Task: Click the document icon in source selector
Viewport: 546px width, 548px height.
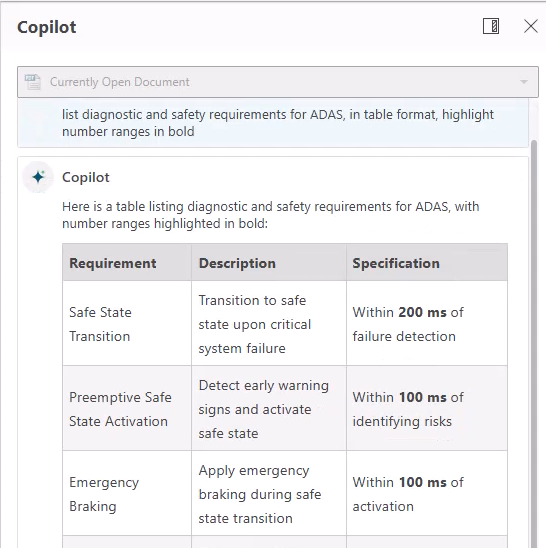Action: coord(33,82)
